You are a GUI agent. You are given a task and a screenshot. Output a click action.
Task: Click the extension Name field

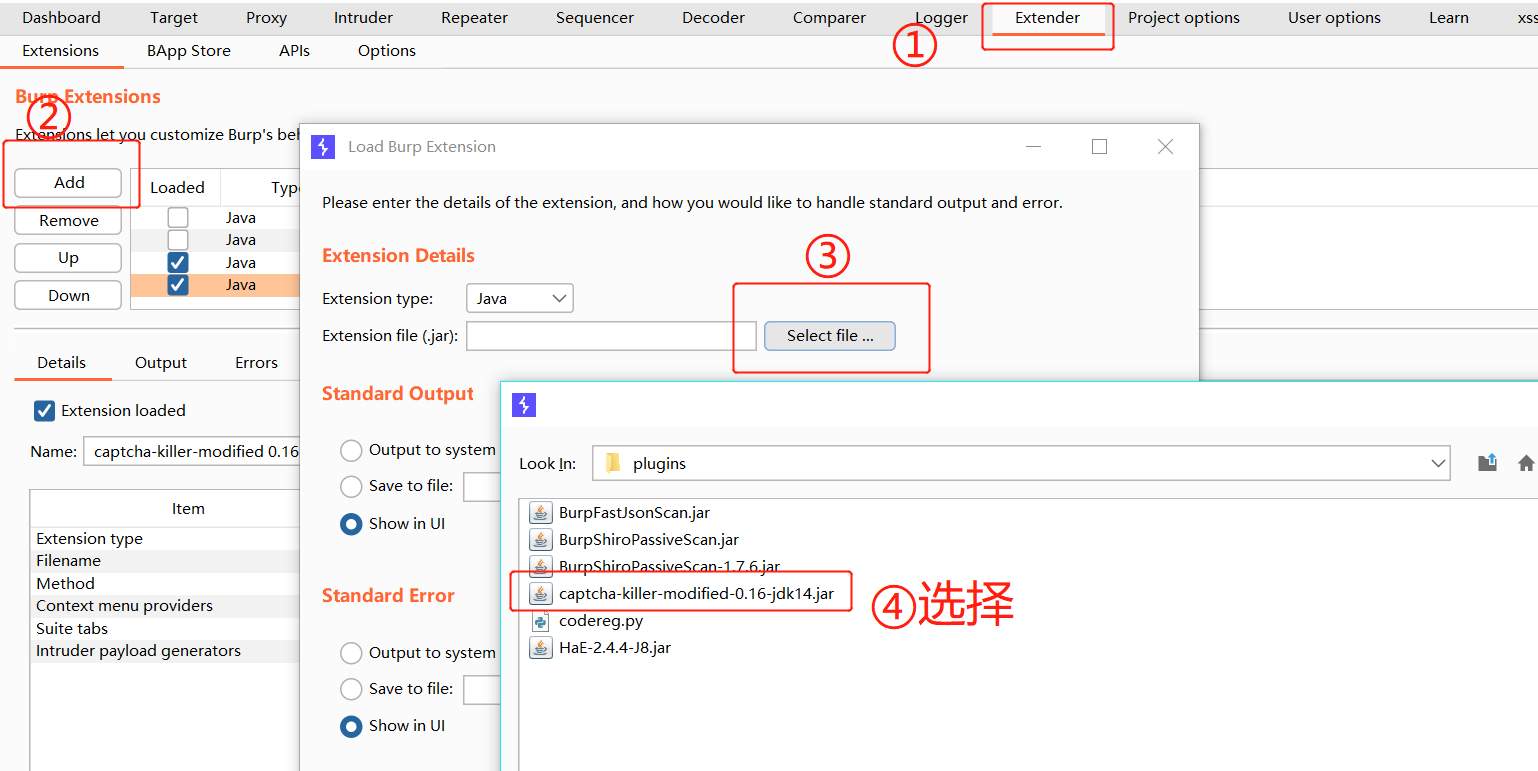[191, 452]
